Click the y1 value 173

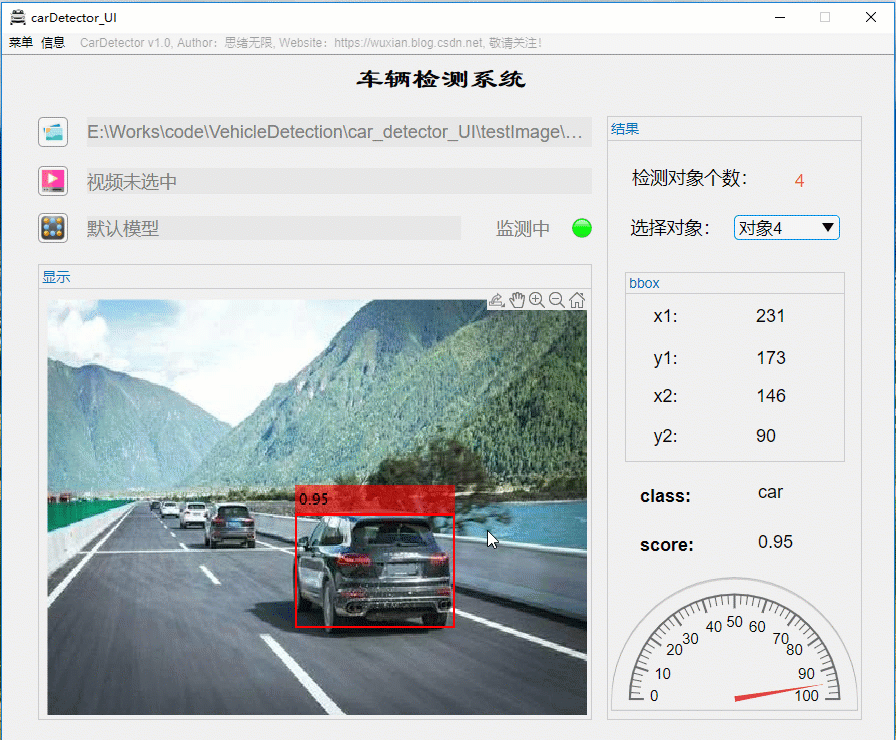[771, 358]
